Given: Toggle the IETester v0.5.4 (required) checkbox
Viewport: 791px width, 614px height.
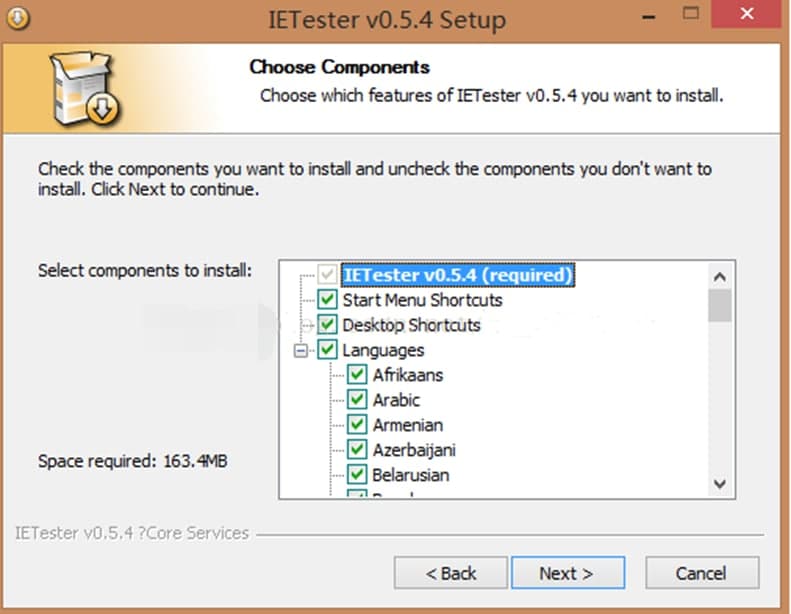Looking at the screenshot, I should (327, 274).
